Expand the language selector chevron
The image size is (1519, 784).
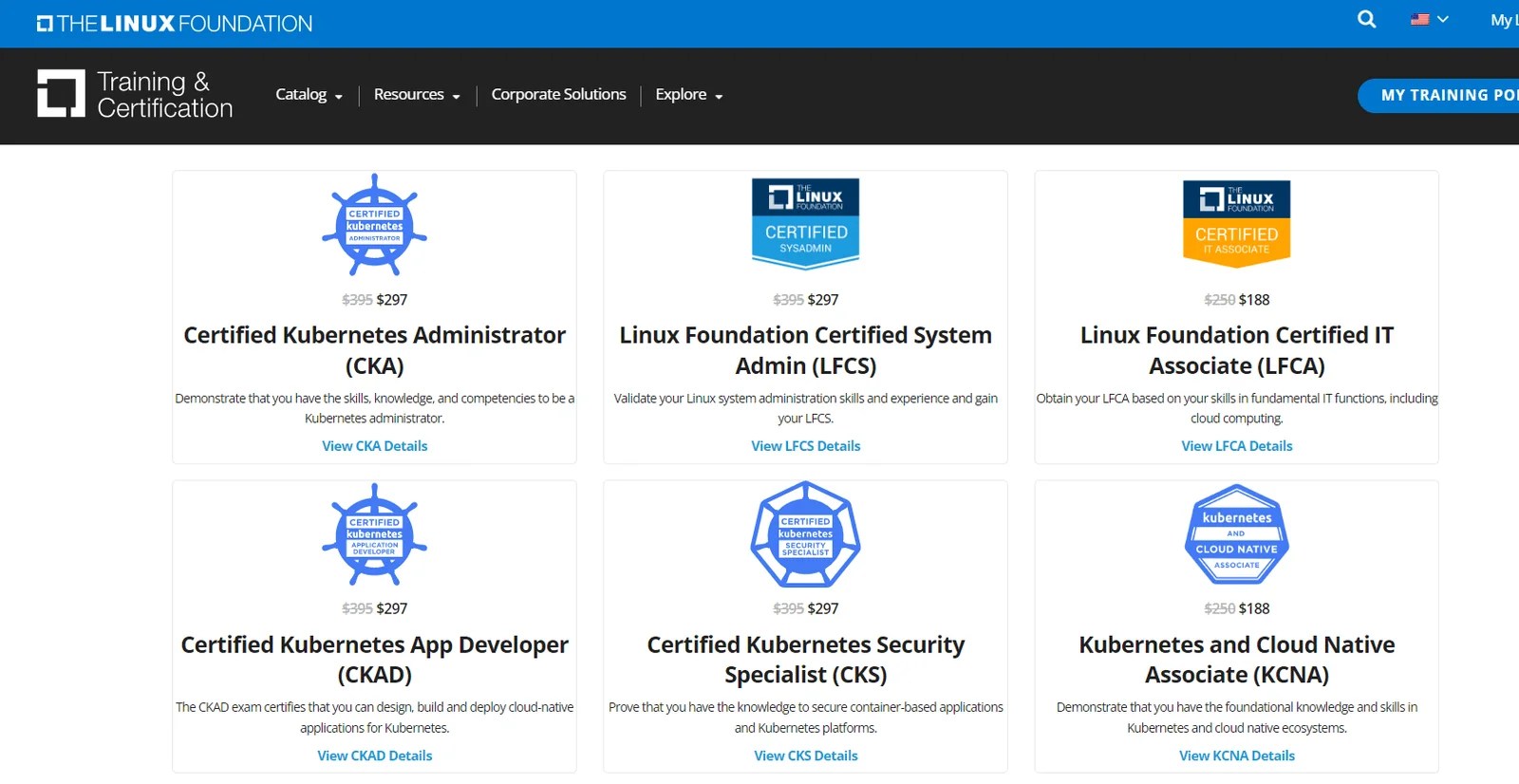1443,19
